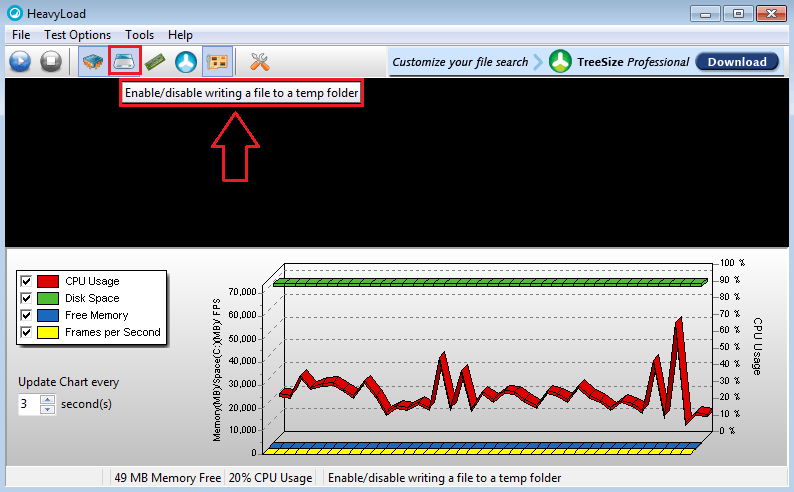This screenshot has height=492, width=794.
Task: Click the HeavyLoad title bar app icon
Action: point(15,13)
